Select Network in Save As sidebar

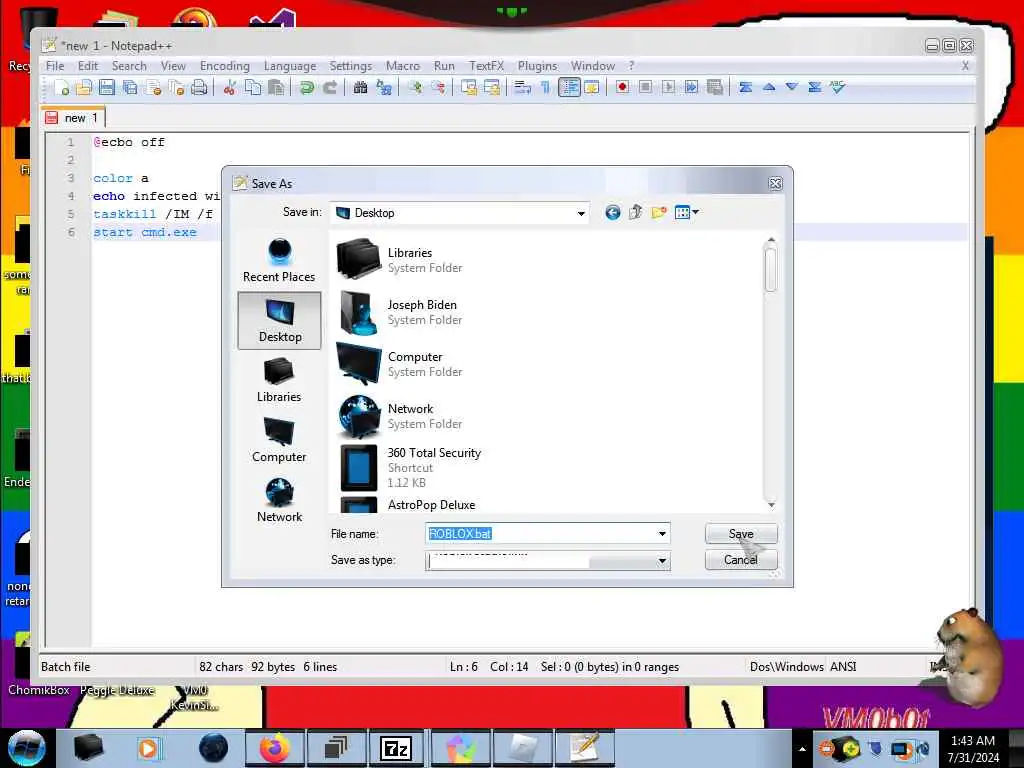click(279, 500)
